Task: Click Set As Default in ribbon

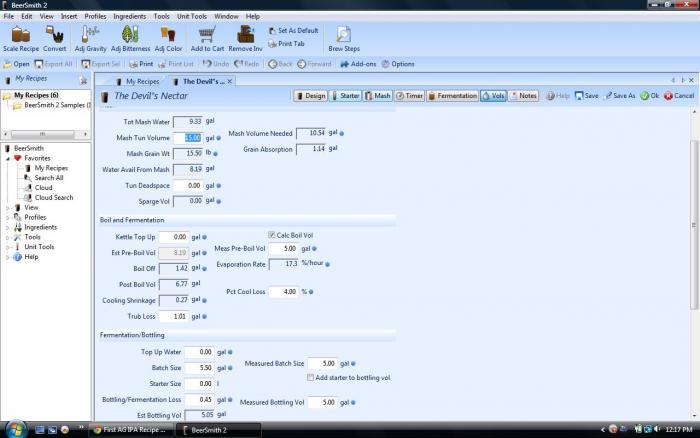Action: tap(293, 31)
